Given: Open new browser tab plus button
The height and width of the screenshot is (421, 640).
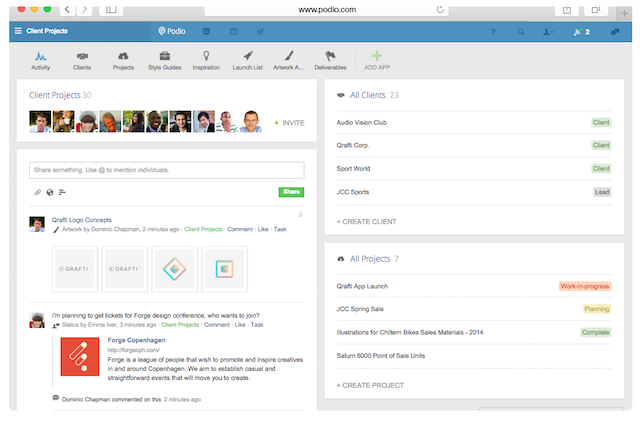Looking at the screenshot, I should pos(624,13).
